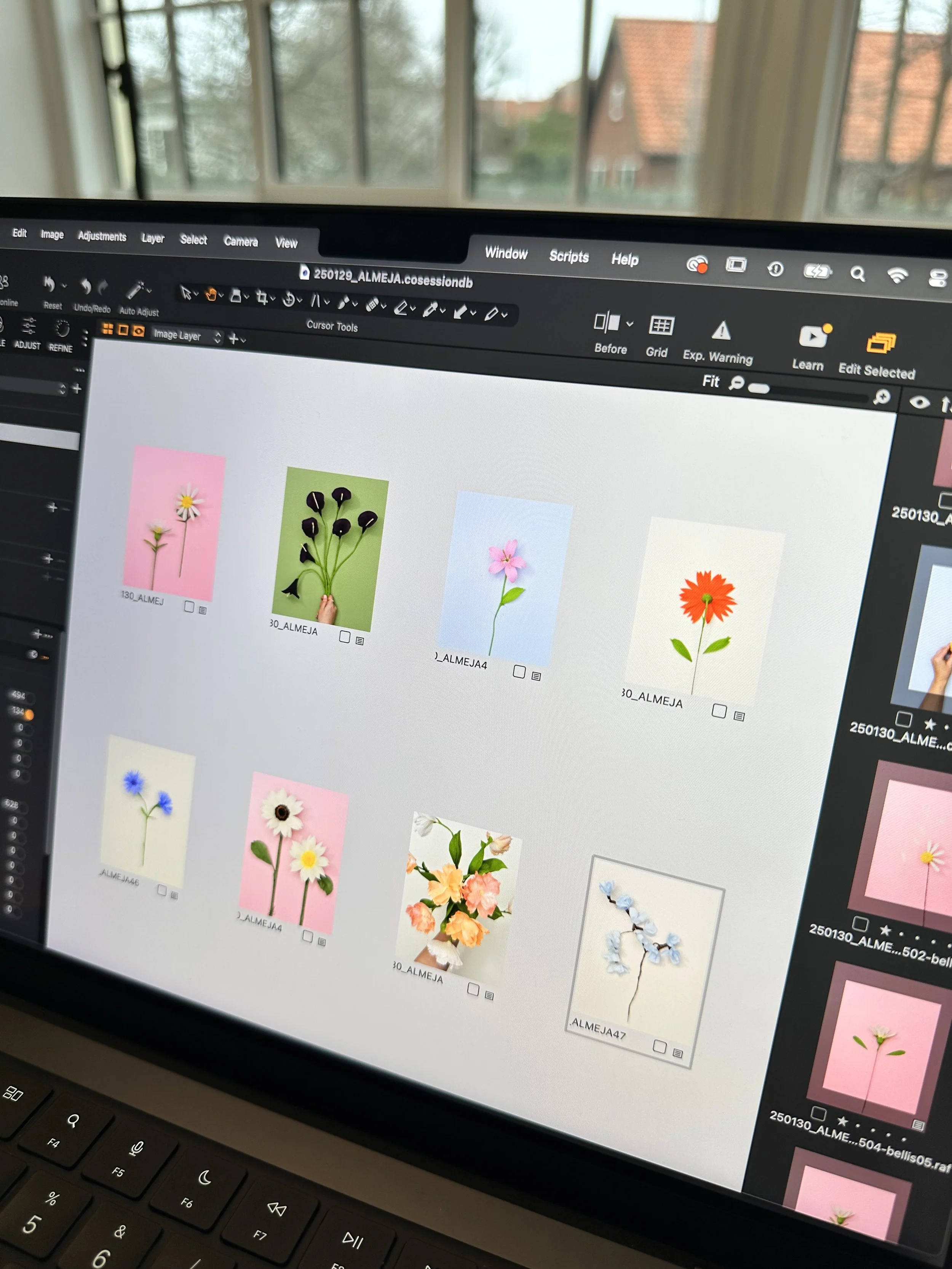Select the color picker eyedropper tool
Screen dimensions: 952x1269
coord(430,309)
